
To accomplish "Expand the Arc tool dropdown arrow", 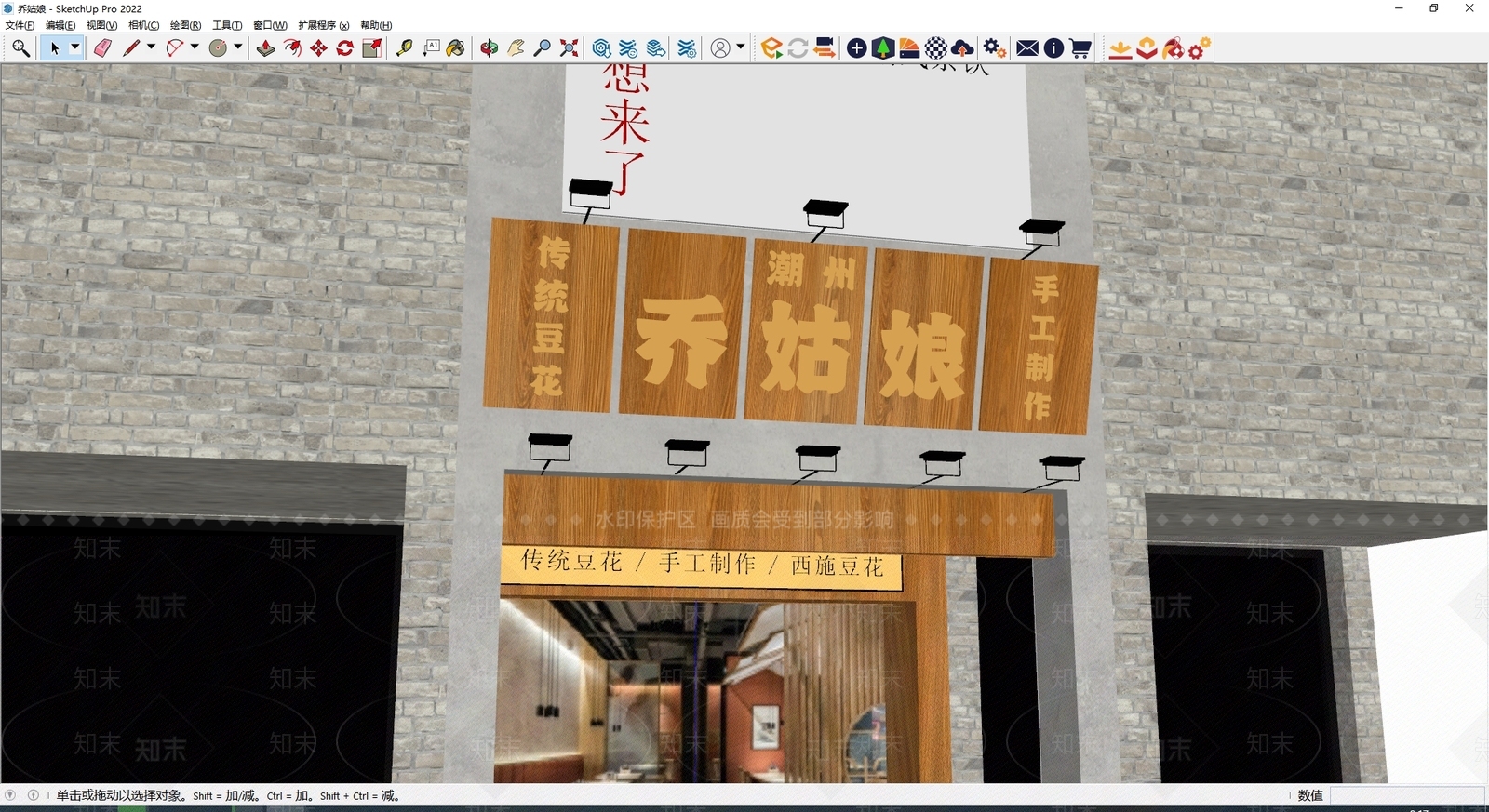I will (195, 47).
